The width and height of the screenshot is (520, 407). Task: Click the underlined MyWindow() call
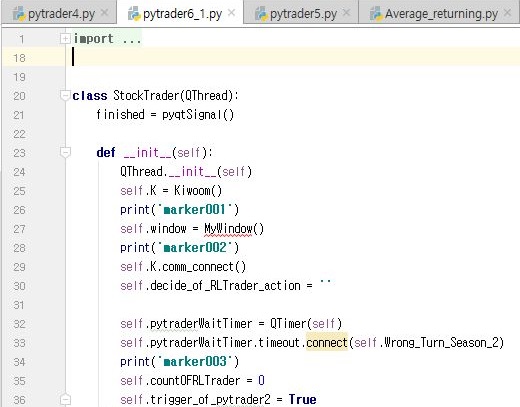pos(234,229)
